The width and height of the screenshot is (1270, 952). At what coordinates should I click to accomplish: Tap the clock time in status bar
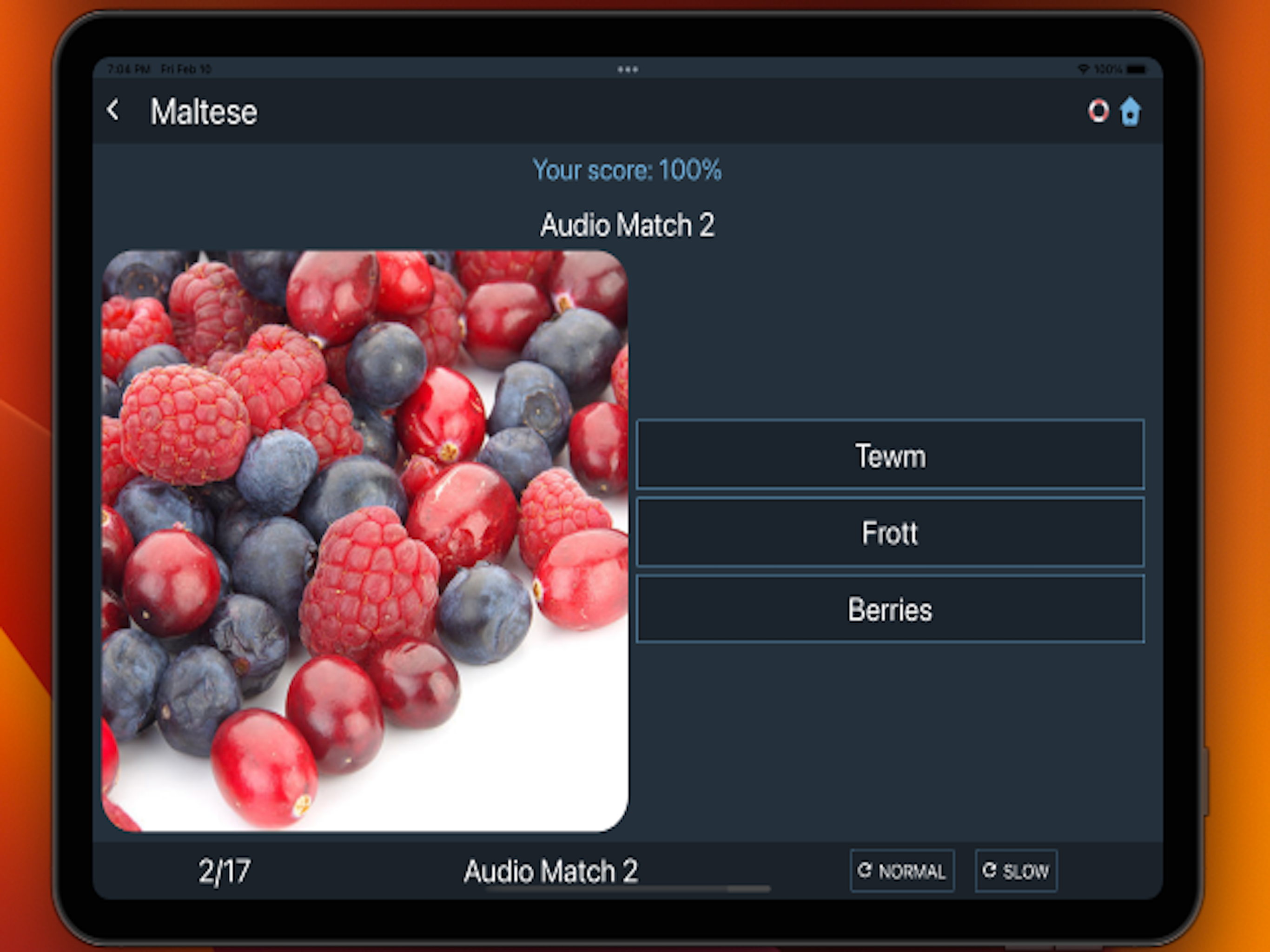(x=129, y=69)
